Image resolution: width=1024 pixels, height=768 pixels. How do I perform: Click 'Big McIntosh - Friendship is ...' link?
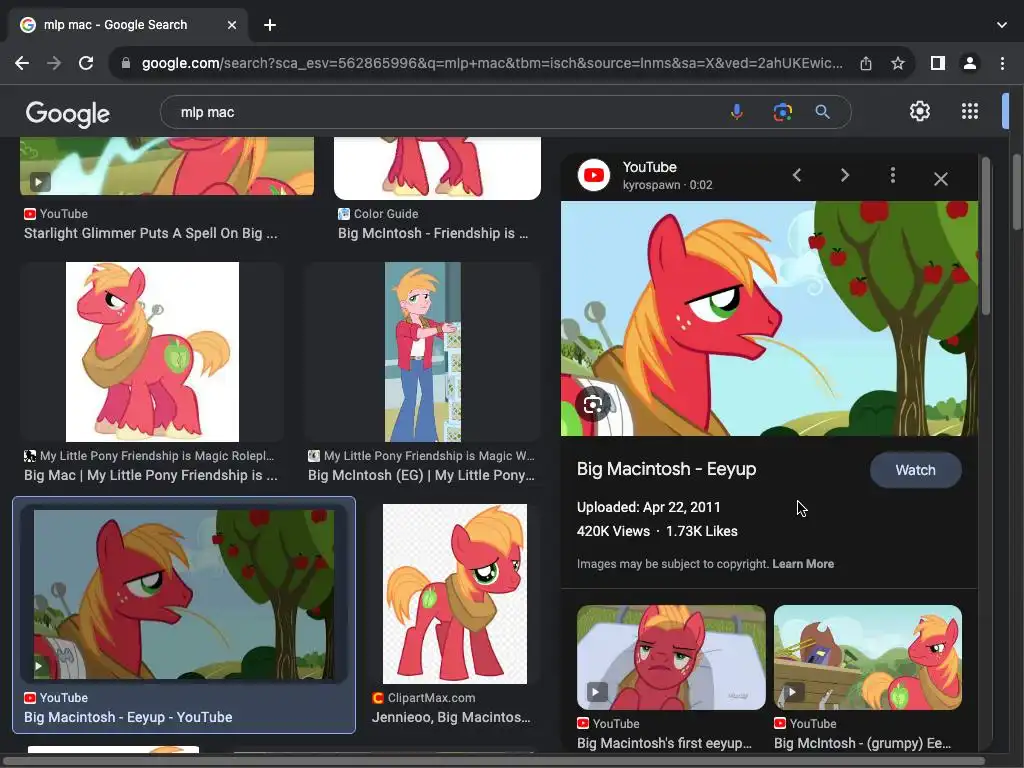tap(433, 233)
